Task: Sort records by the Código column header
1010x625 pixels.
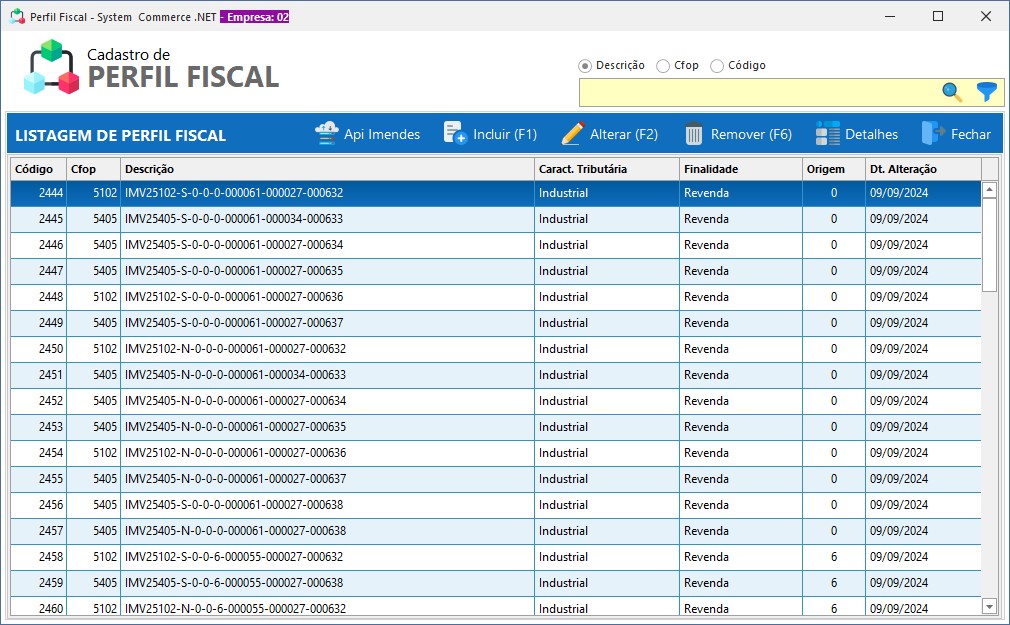Action: click(x=36, y=169)
